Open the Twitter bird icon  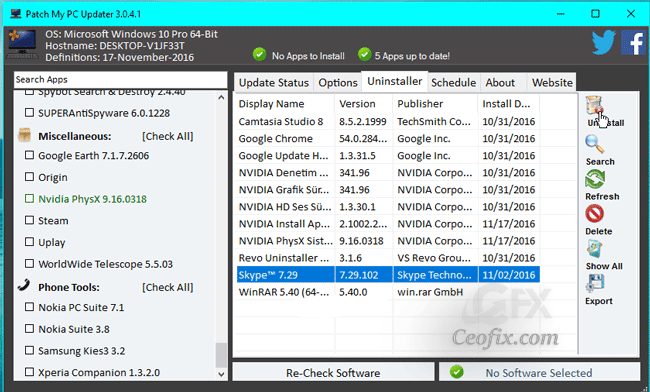(x=604, y=42)
